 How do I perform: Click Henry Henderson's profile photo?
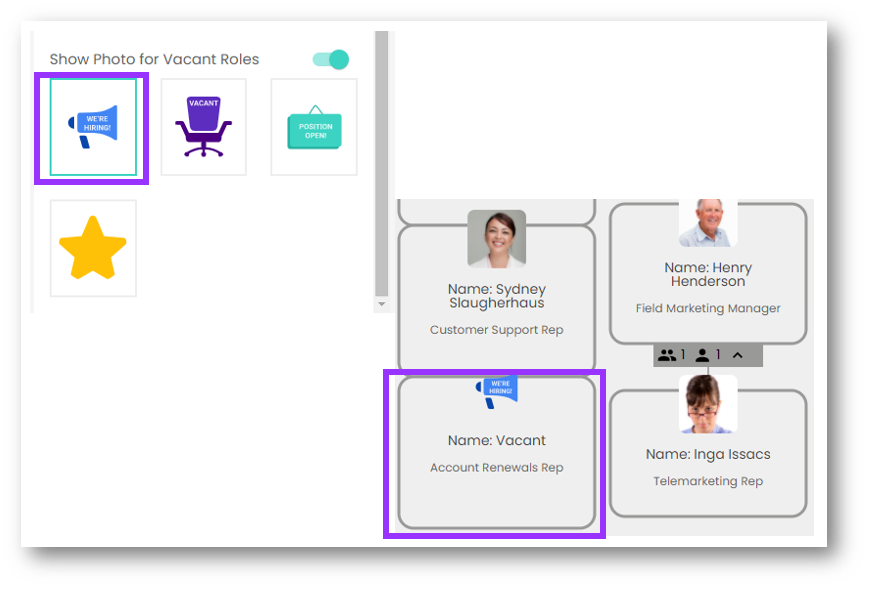[708, 222]
